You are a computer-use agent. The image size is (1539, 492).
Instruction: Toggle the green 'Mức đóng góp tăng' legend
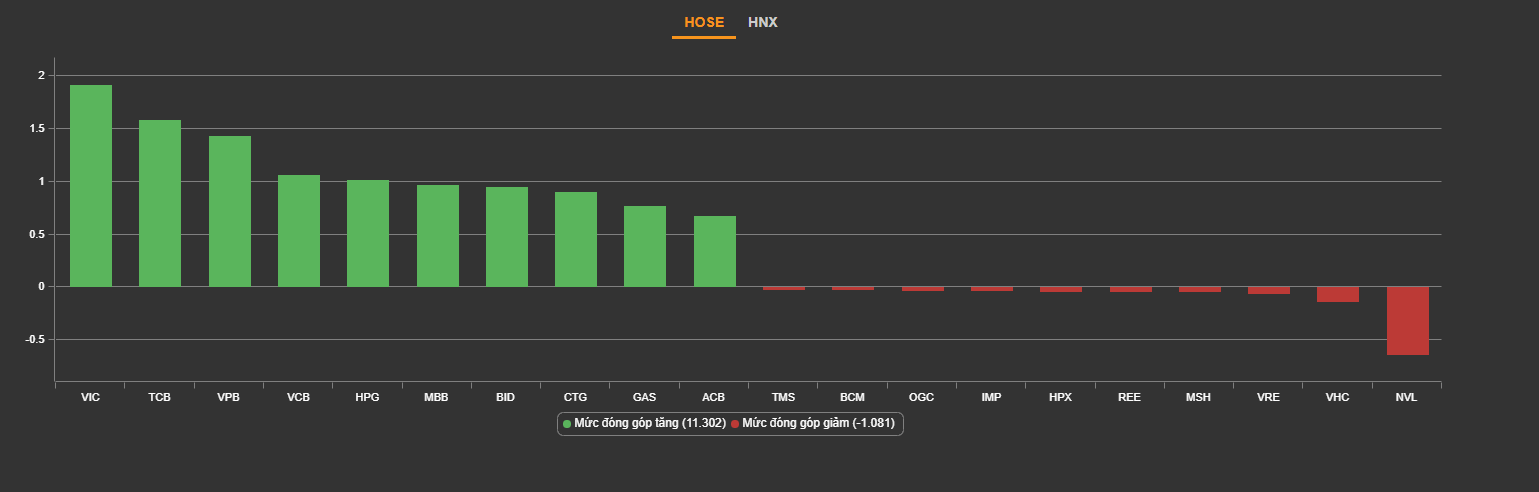(644, 424)
